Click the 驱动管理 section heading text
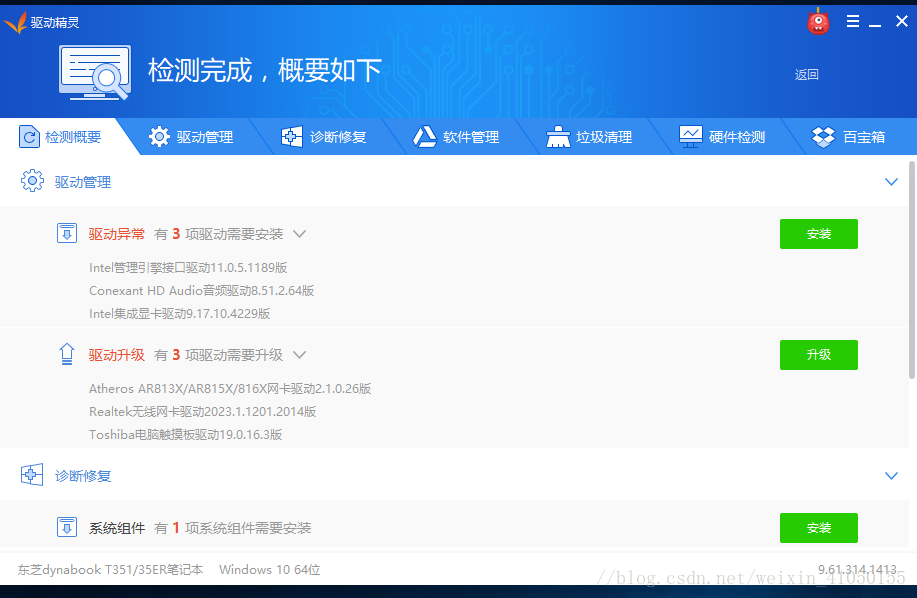Screen dimensions: 917x598 (82, 182)
